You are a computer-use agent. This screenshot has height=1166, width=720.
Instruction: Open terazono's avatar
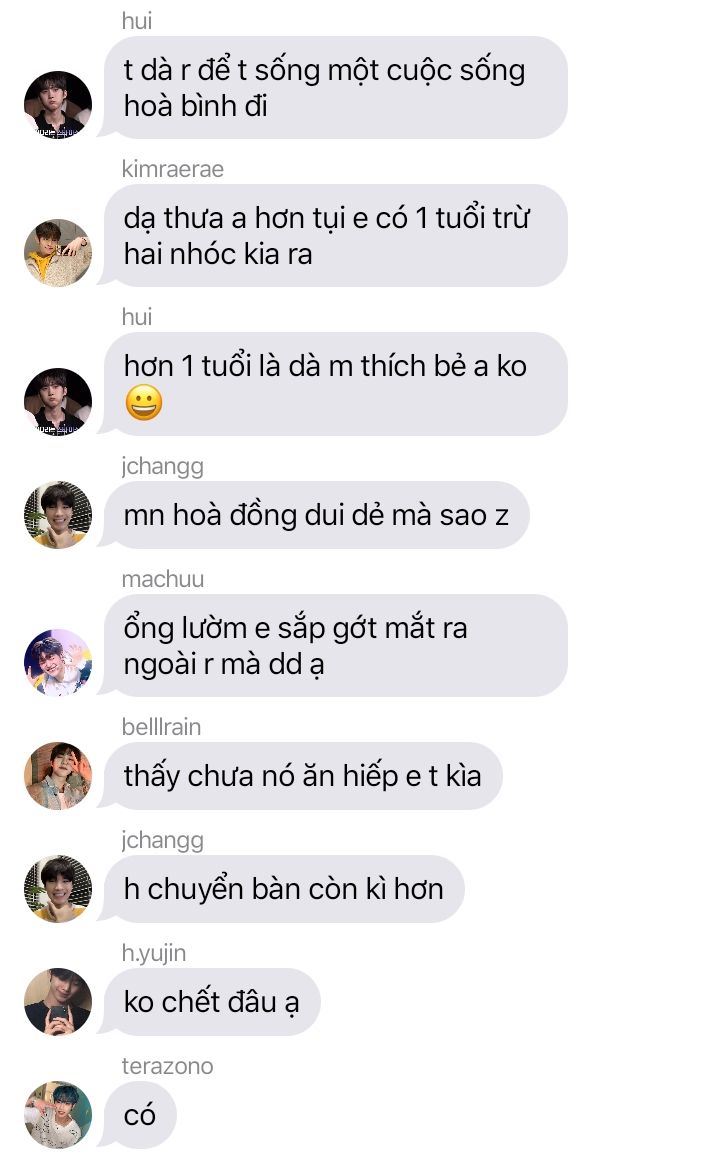(58, 1115)
